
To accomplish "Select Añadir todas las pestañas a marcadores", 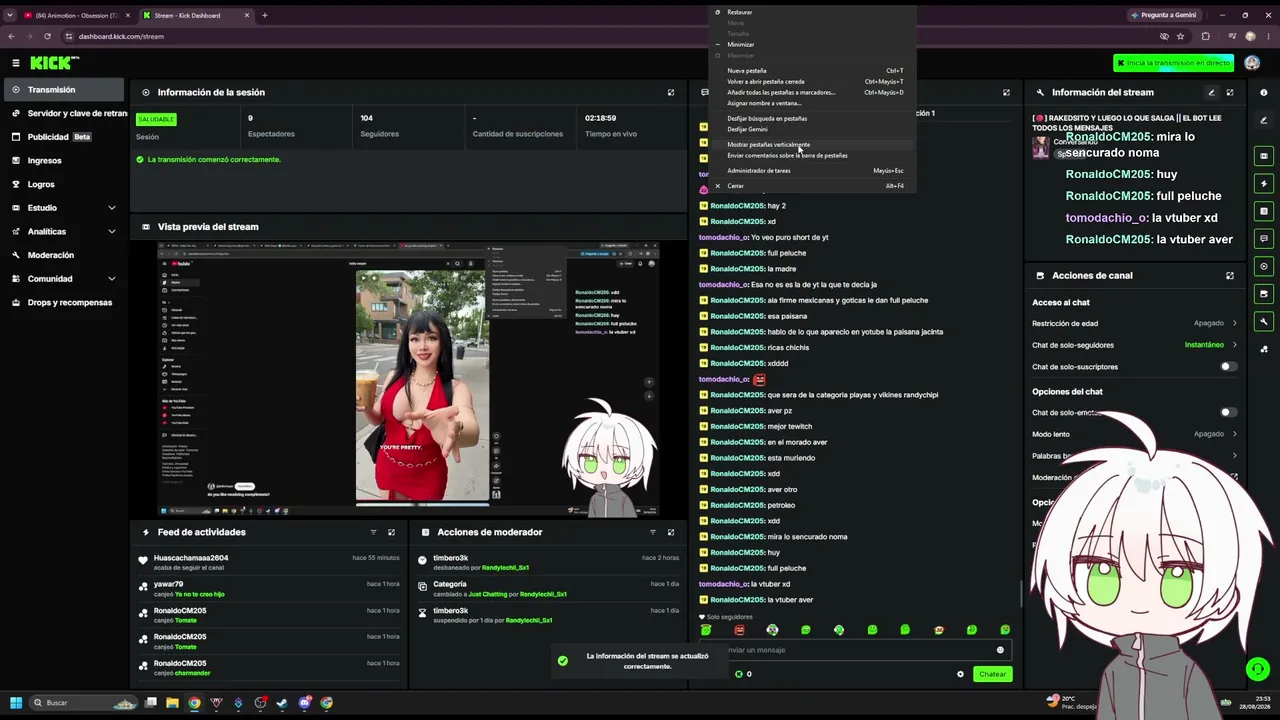I will click(812, 92).
